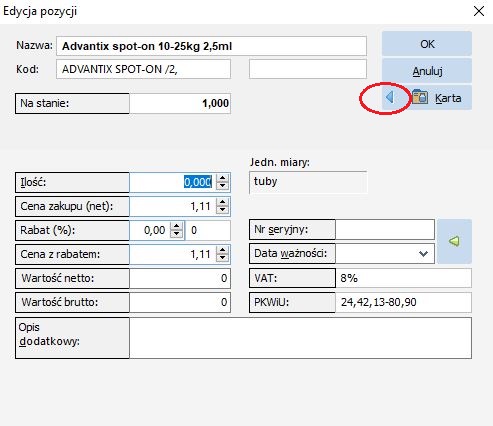493x426 pixels.
Task: Decrease Ilość with the down spinner
Action: tap(222, 186)
